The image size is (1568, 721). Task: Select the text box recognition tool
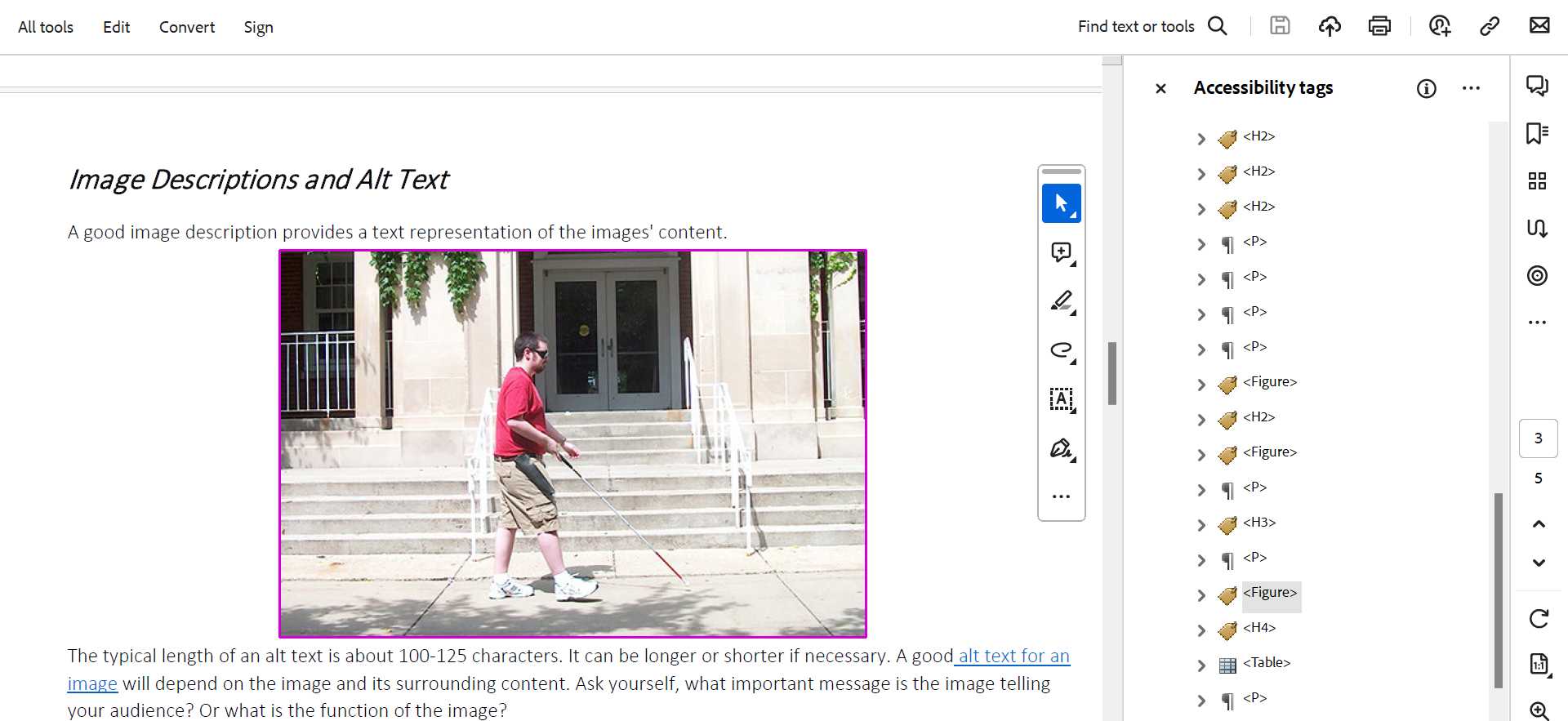tap(1061, 399)
